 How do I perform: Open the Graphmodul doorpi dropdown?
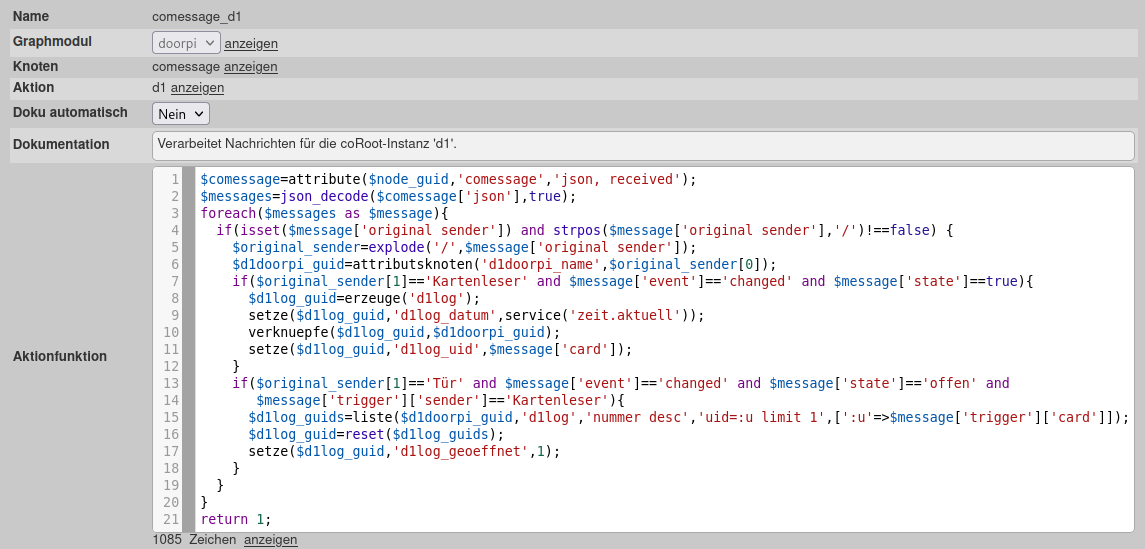[x=186, y=43]
